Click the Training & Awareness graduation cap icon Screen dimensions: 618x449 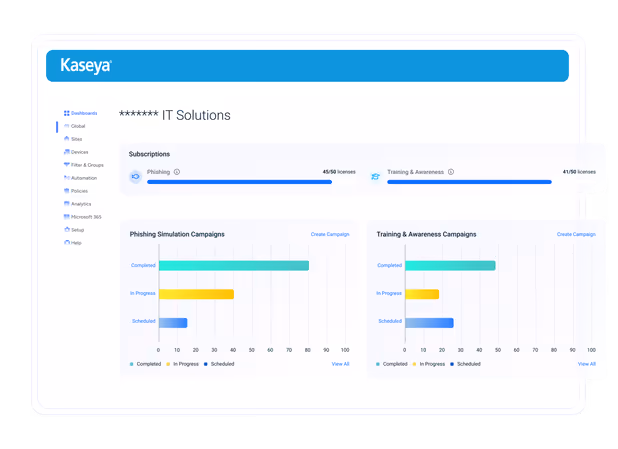376,177
